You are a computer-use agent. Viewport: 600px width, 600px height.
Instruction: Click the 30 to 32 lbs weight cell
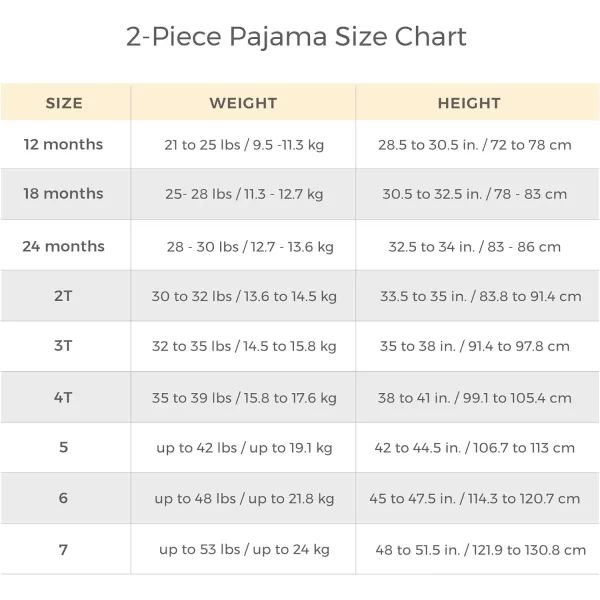click(244, 297)
